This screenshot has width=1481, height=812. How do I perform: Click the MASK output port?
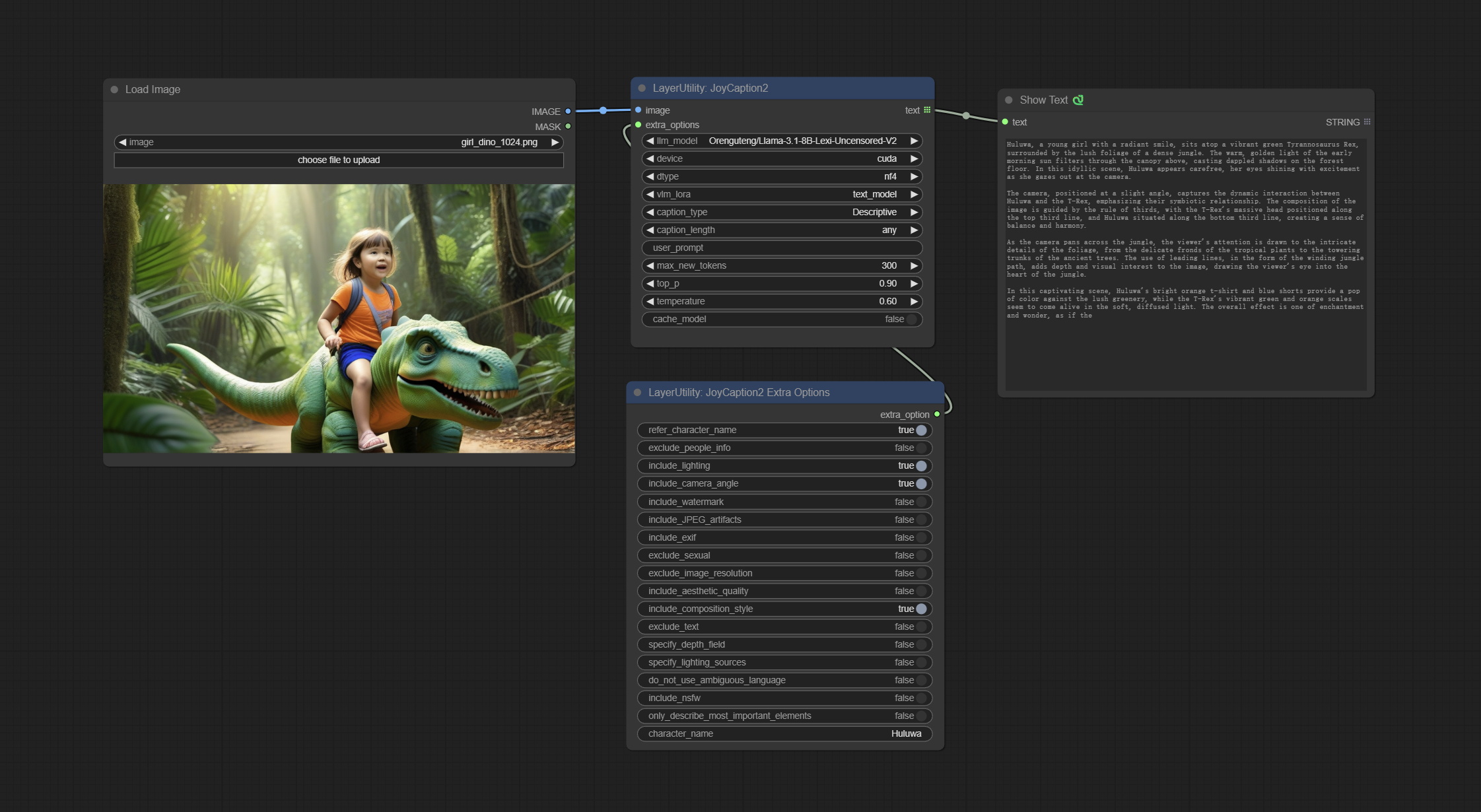[x=568, y=127]
